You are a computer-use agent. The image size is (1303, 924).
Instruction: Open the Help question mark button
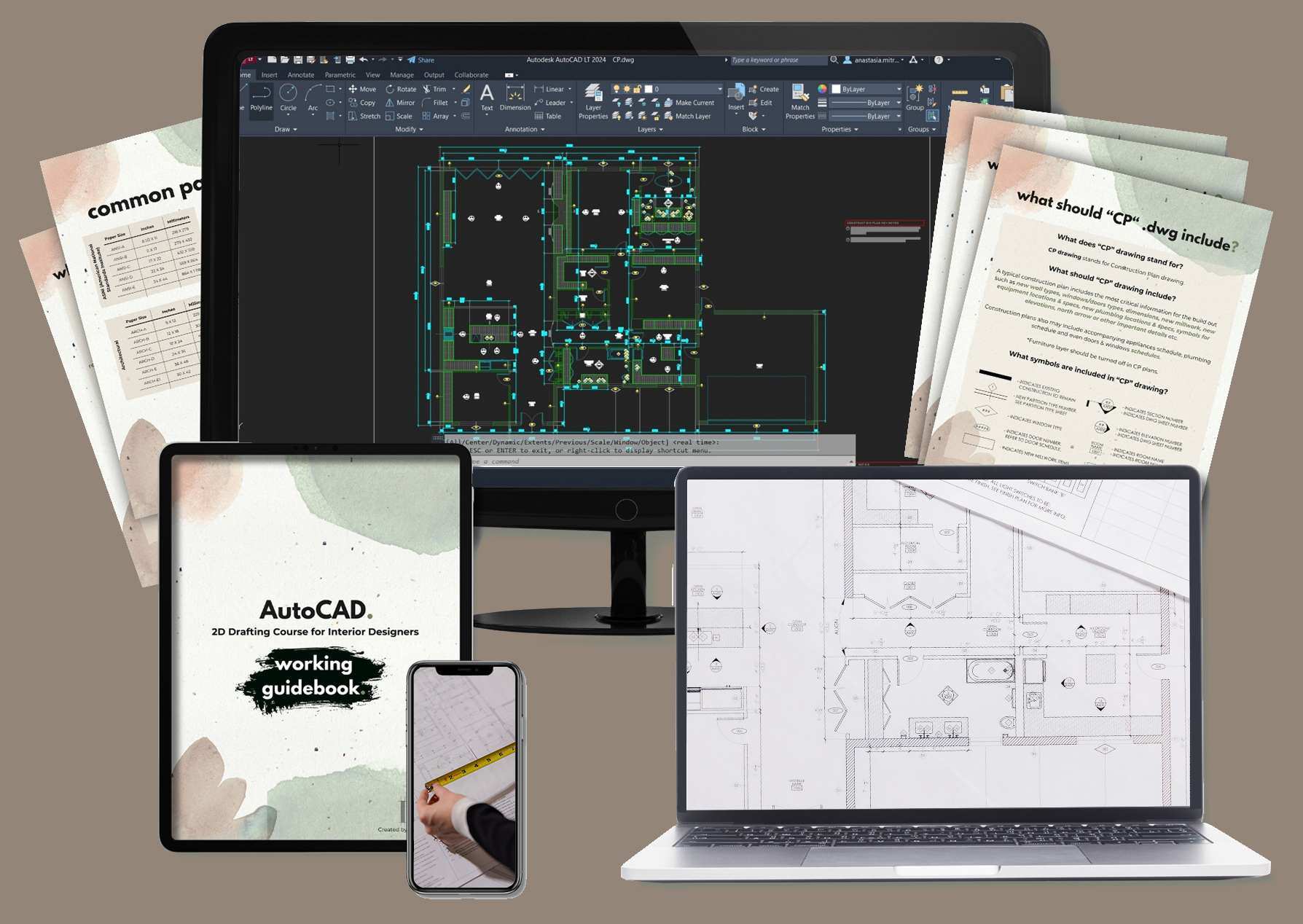(x=939, y=60)
